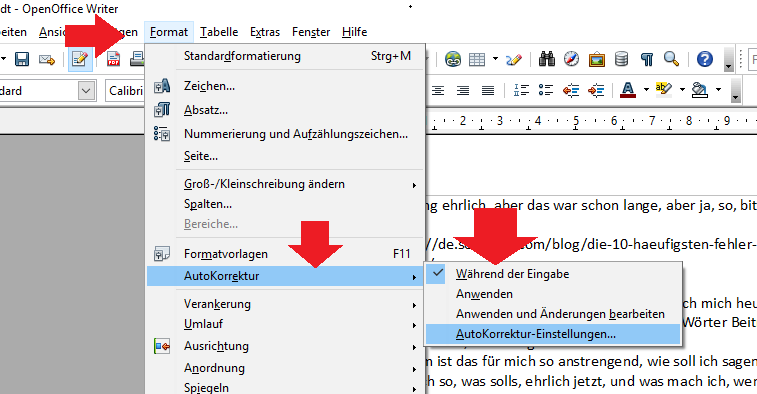Viewport: 757px width, 394px height.
Task: Expand the Ausrichtung submenu
Action: [x=285, y=346]
